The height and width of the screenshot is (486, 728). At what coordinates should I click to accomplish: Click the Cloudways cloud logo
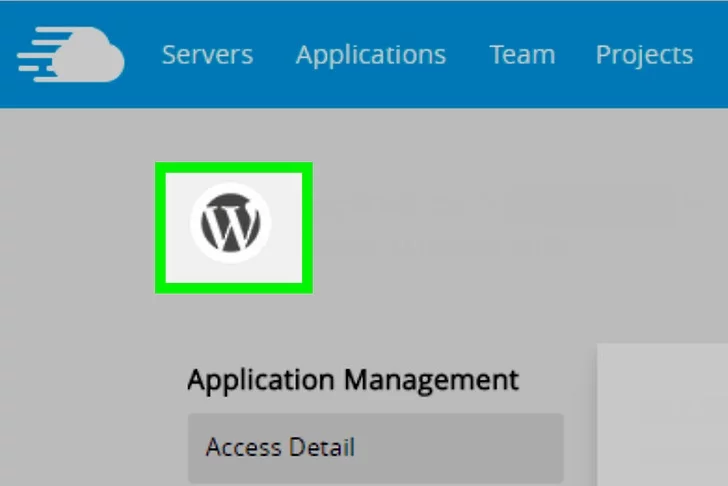71,54
